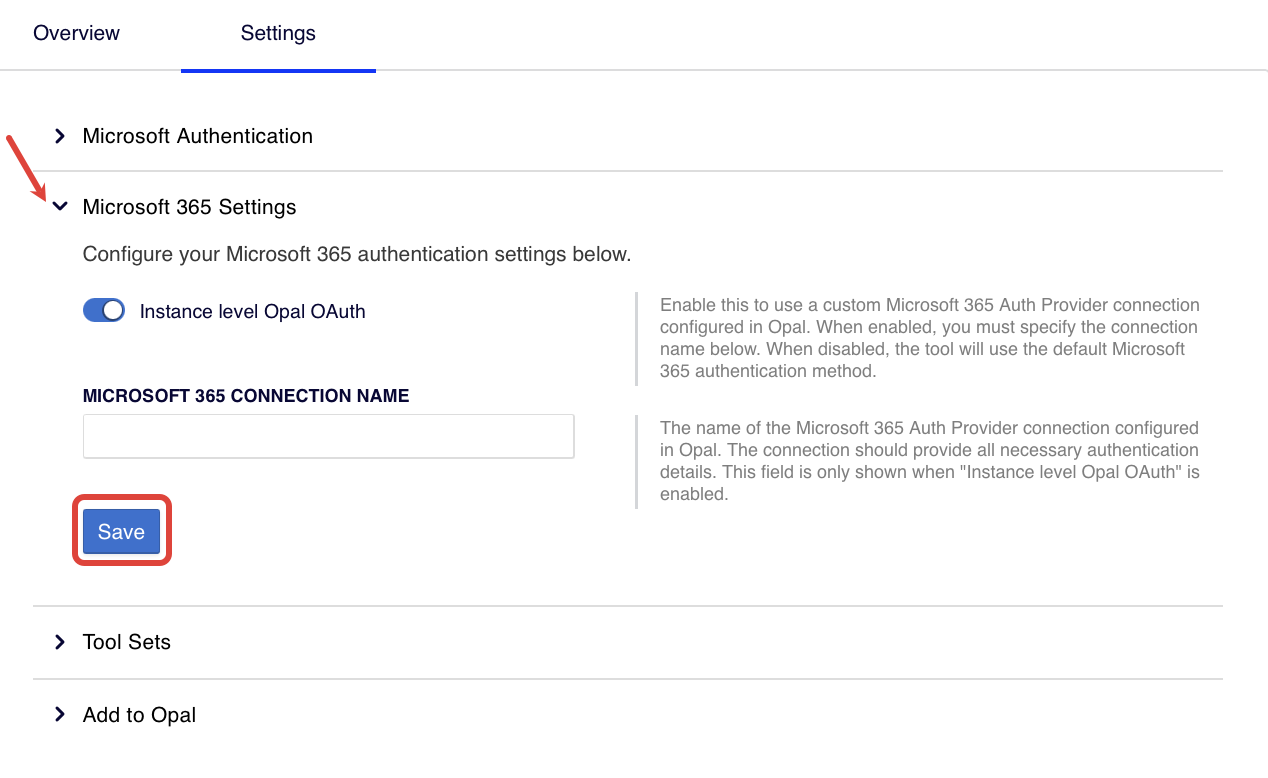Image resolution: width=1268 pixels, height=778 pixels.
Task: Focus the Microsoft 365 connection name field
Action: (x=328, y=436)
